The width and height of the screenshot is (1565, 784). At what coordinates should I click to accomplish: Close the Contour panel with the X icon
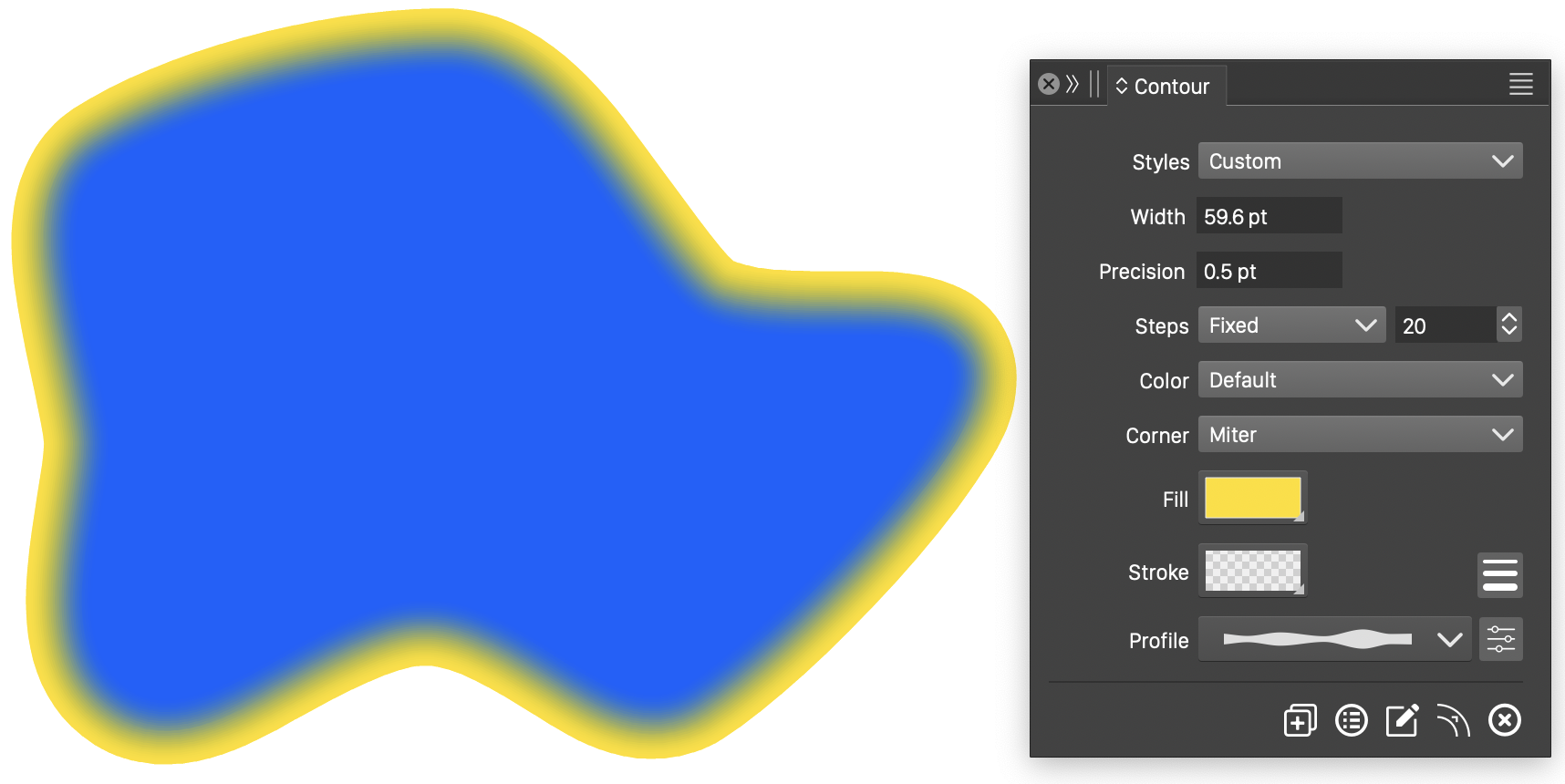click(x=1049, y=85)
